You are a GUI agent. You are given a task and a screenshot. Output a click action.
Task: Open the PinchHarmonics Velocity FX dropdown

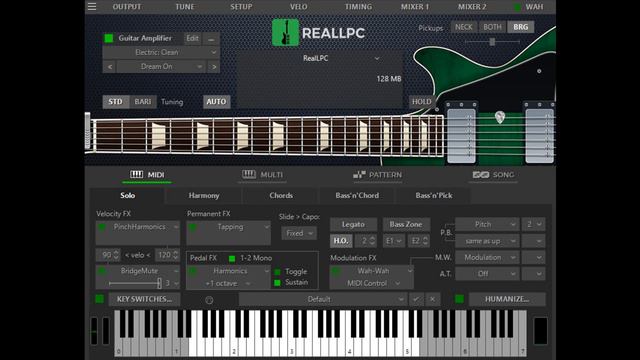click(138, 227)
